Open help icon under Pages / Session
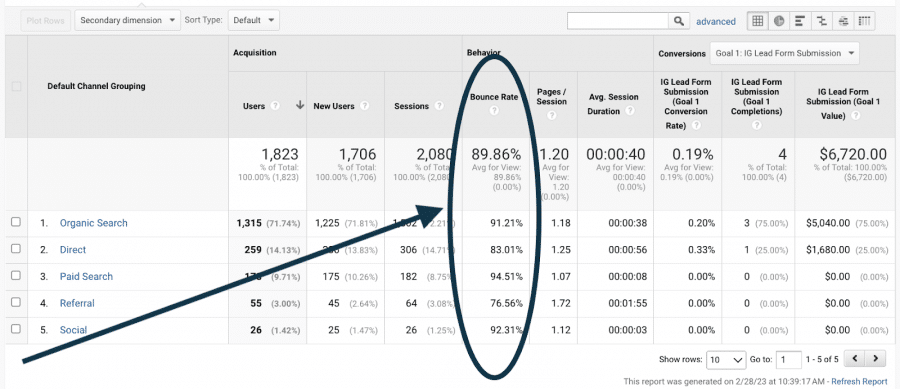The height and width of the screenshot is (389, 900). (x=552, y=115)
